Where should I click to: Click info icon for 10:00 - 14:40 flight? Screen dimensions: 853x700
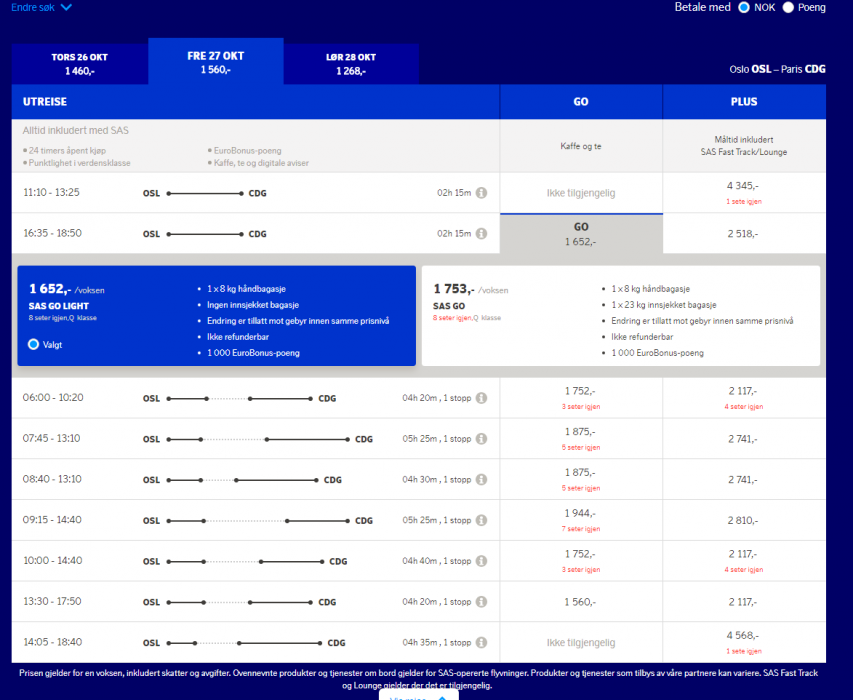point(481,562)
